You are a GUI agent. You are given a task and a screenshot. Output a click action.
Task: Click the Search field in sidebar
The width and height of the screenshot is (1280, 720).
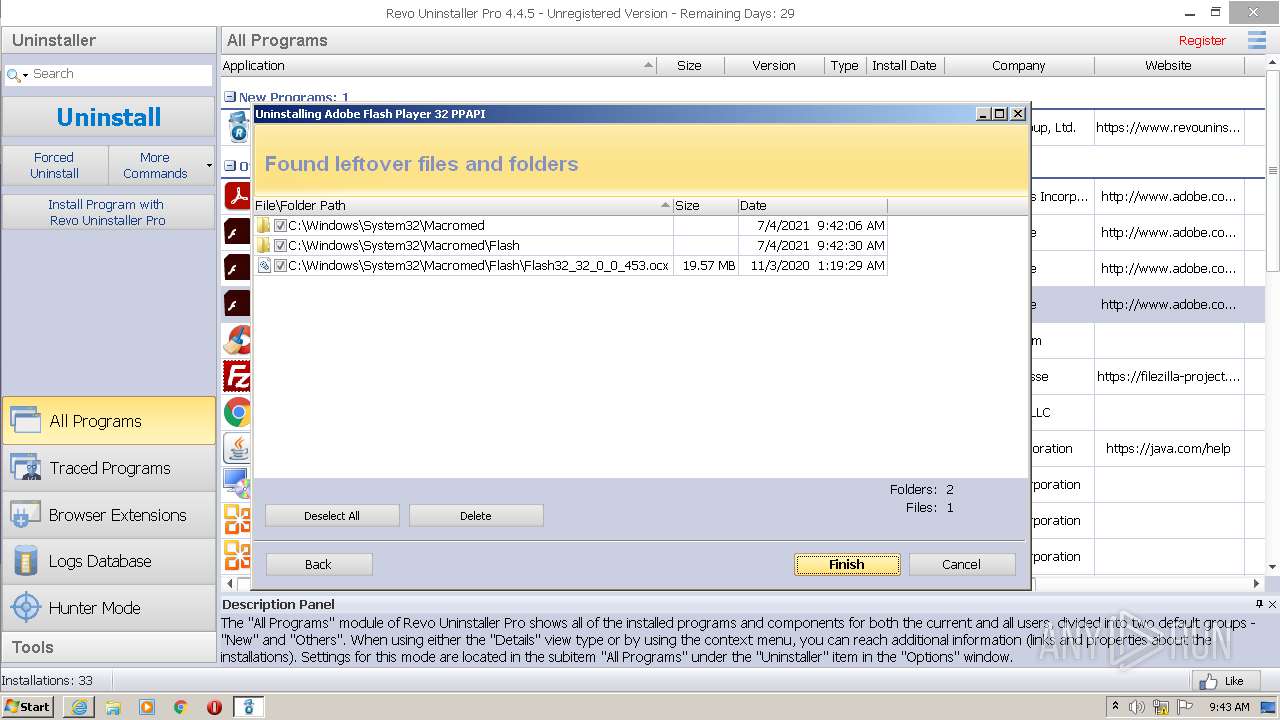pyautogui.click(x=120, y=74)
